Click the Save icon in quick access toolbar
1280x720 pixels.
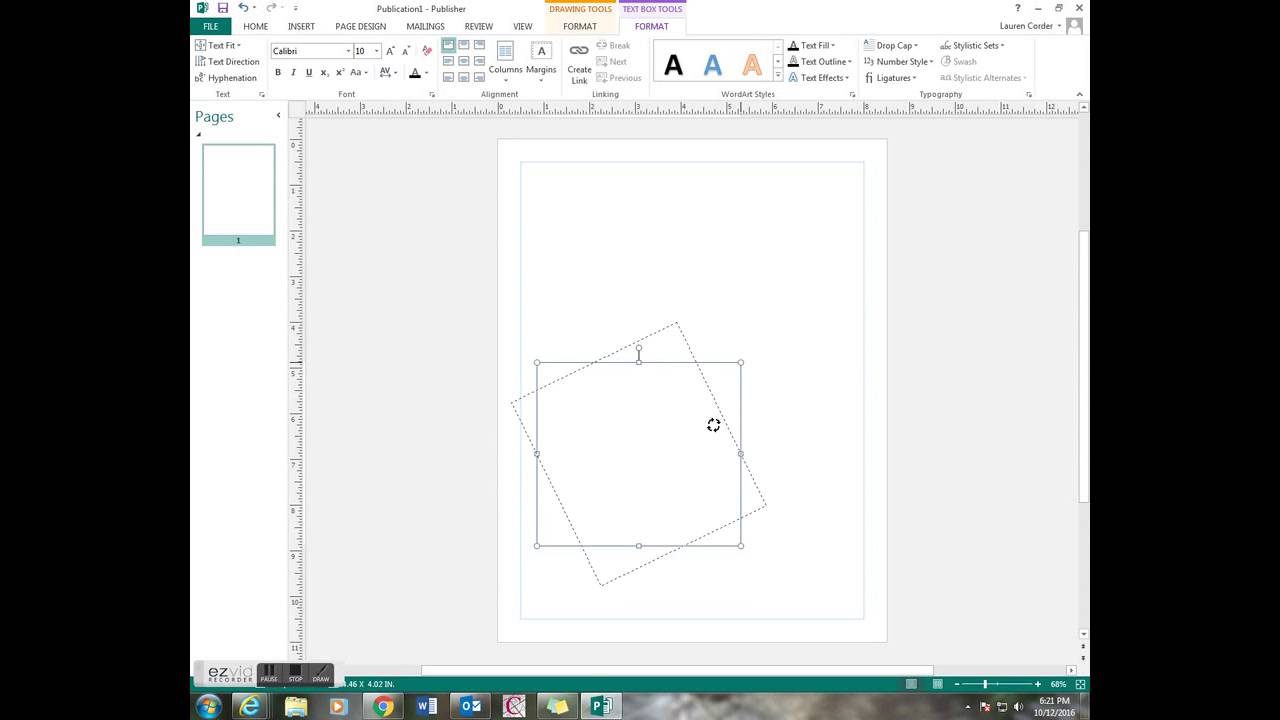point(223,8)
